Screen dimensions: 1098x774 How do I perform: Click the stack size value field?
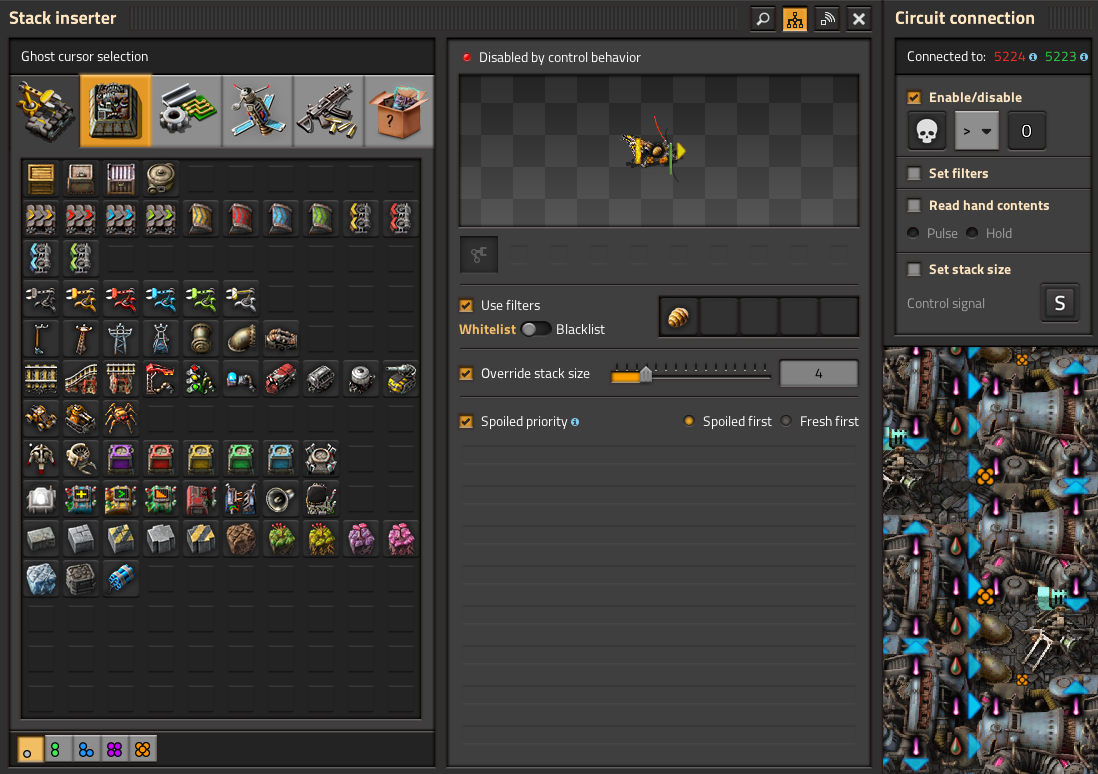tap(818, 373)
